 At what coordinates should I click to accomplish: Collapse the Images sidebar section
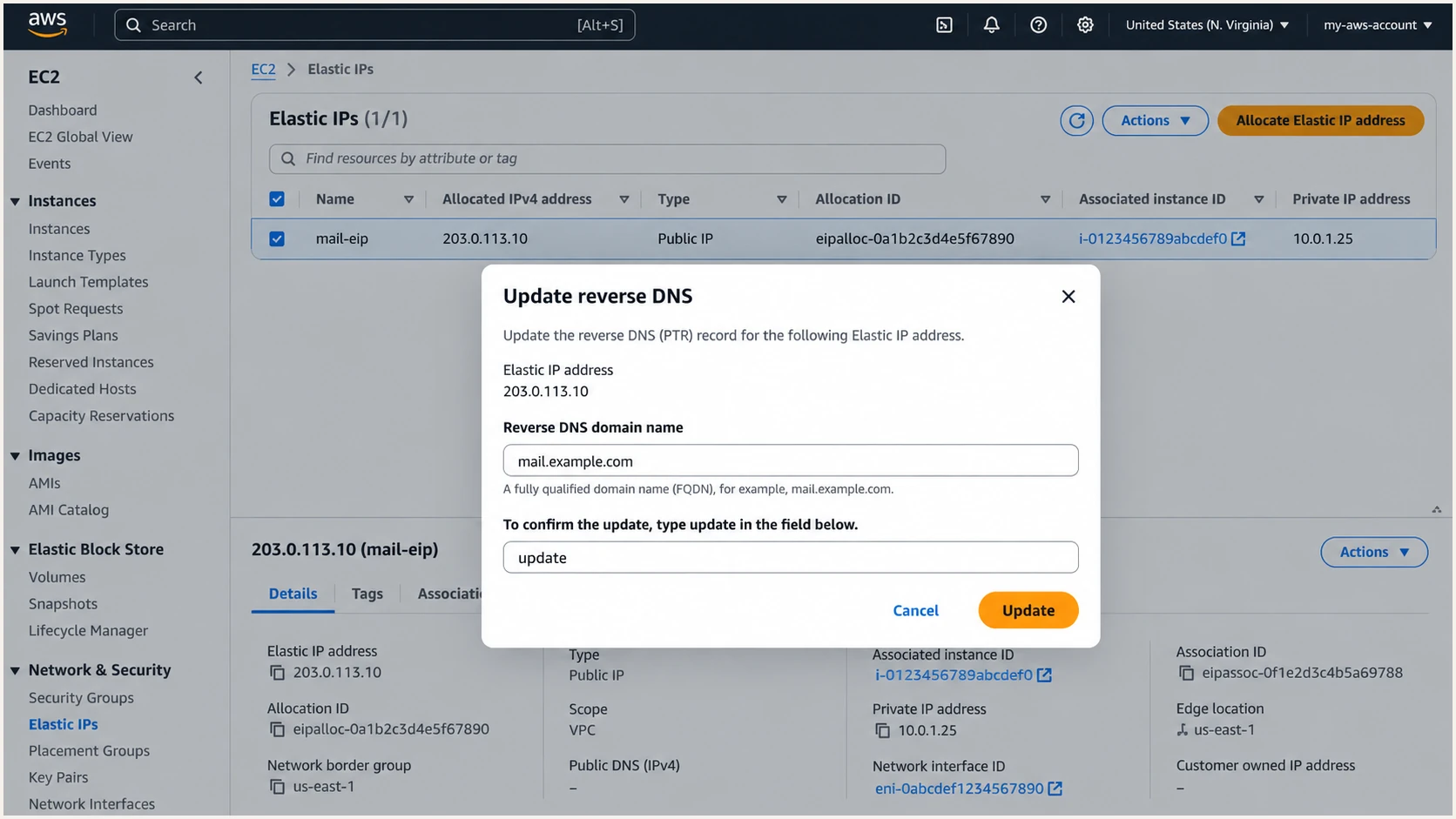15,456
